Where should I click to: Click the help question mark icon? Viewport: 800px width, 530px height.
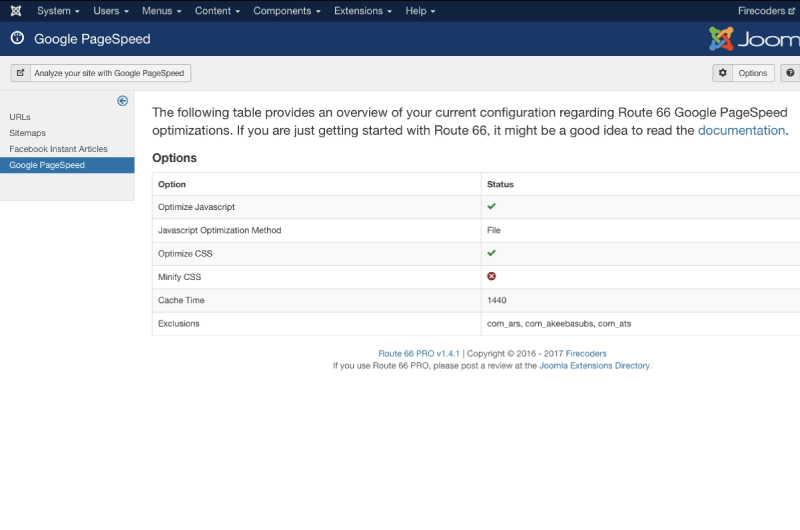[790, 73]
